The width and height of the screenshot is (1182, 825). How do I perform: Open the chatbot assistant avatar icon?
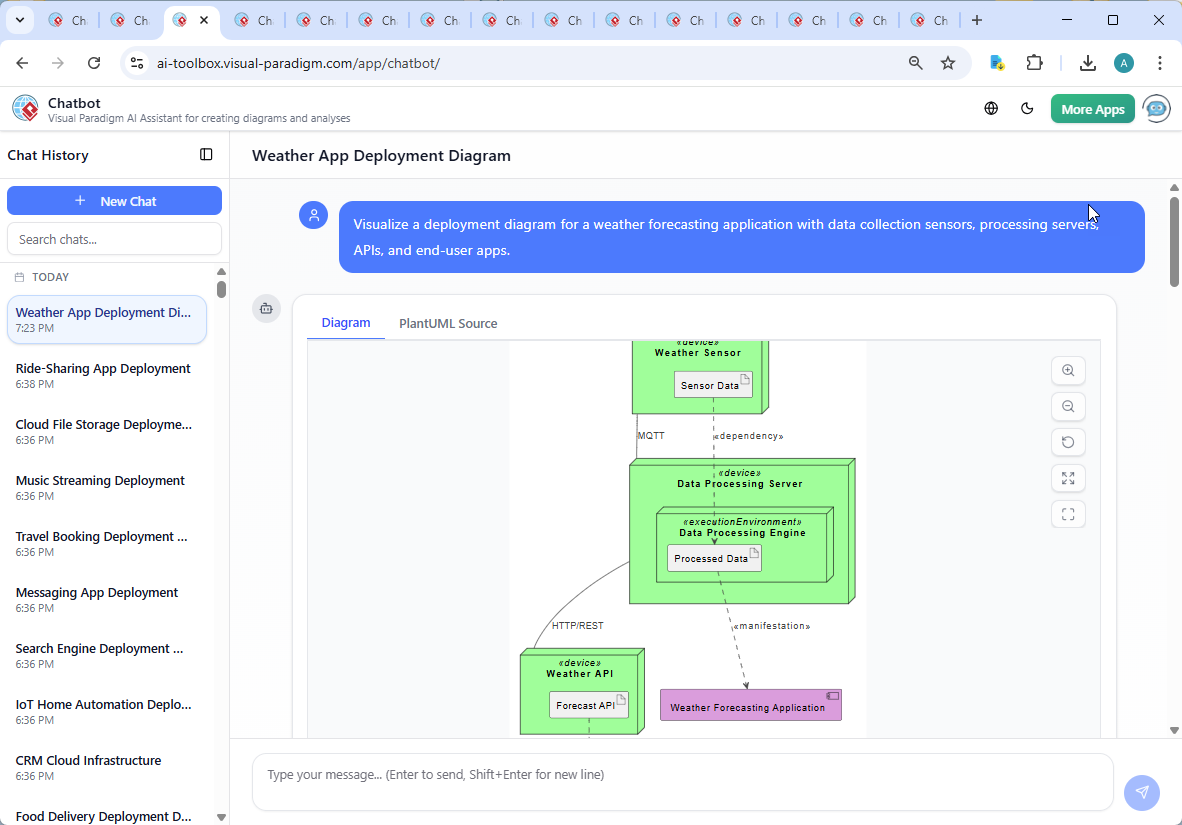pyautogui.click(x=1156, y=108)
